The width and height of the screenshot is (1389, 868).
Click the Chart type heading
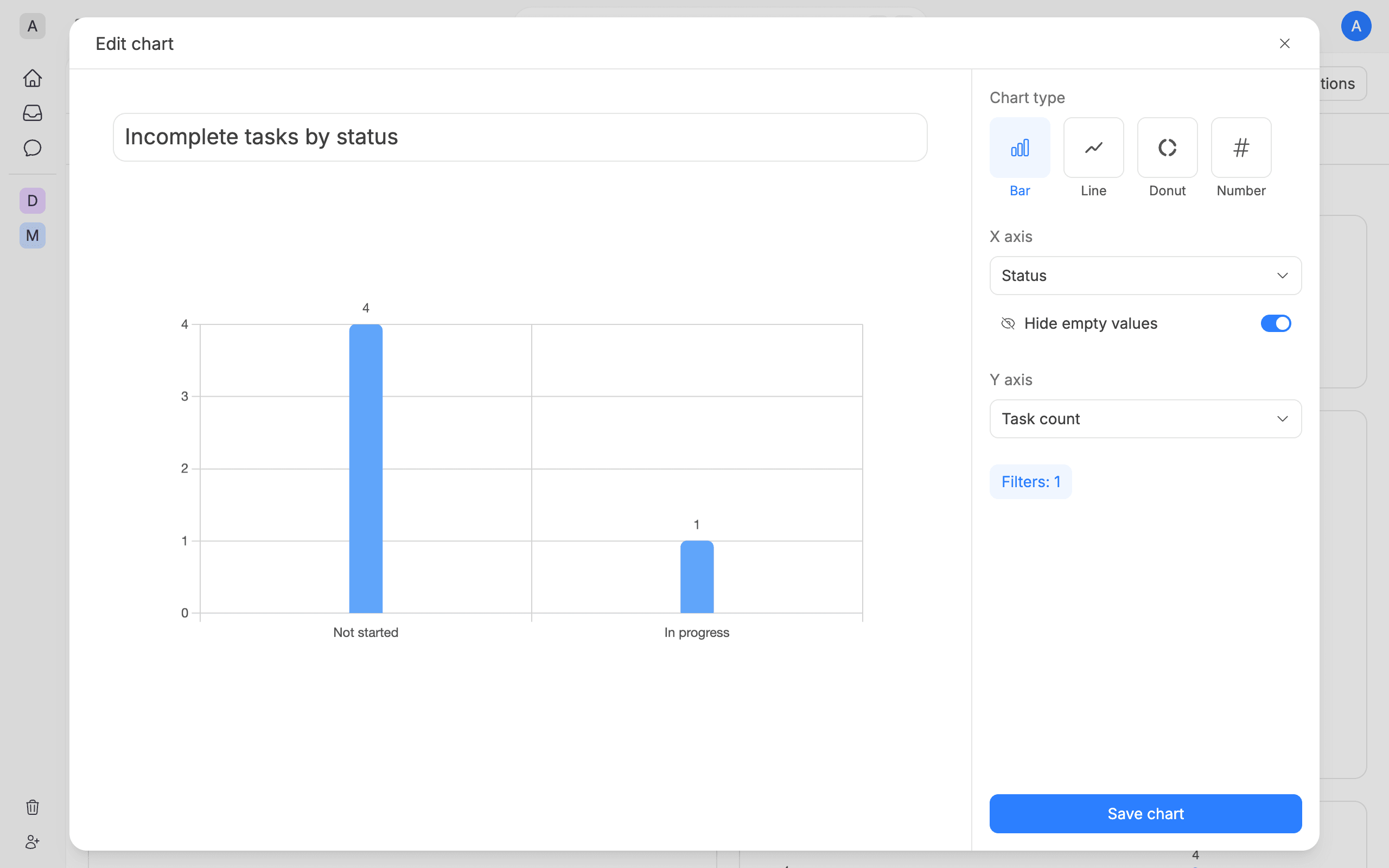click(x=1027, y=98)
